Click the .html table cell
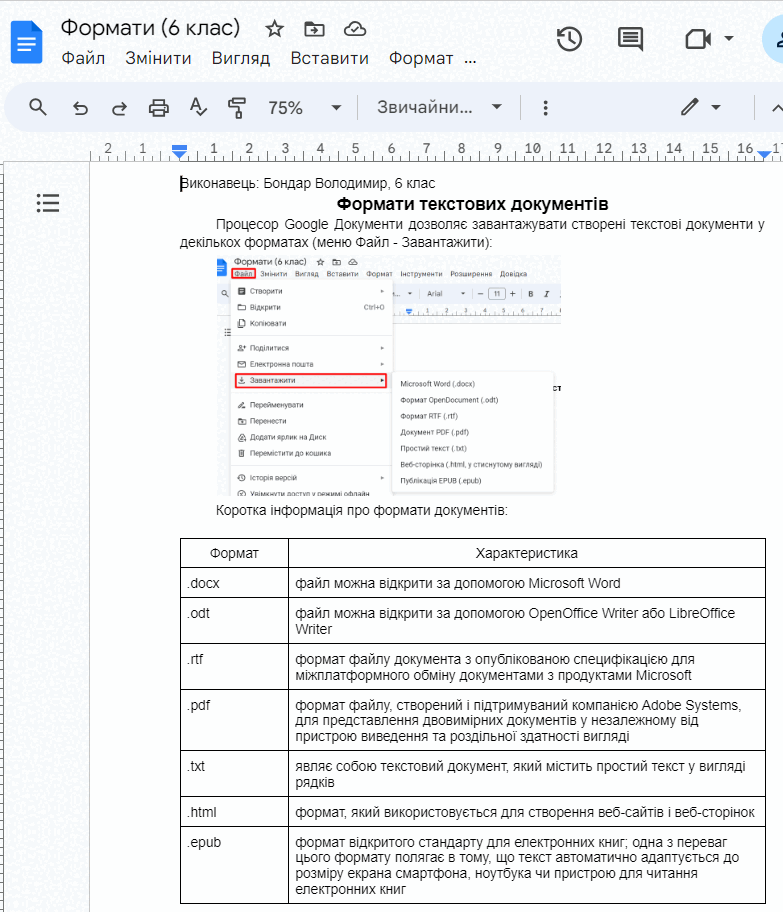 click(234, 811)
